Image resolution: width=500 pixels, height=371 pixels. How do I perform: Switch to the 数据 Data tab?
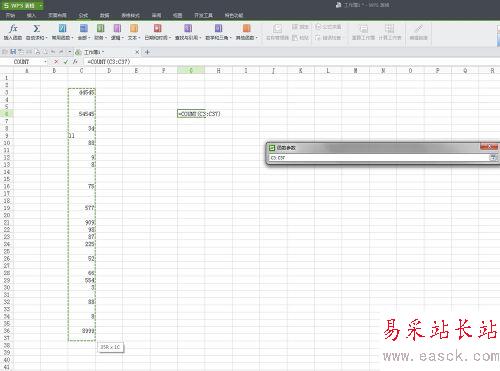click(x=105, y=15)
